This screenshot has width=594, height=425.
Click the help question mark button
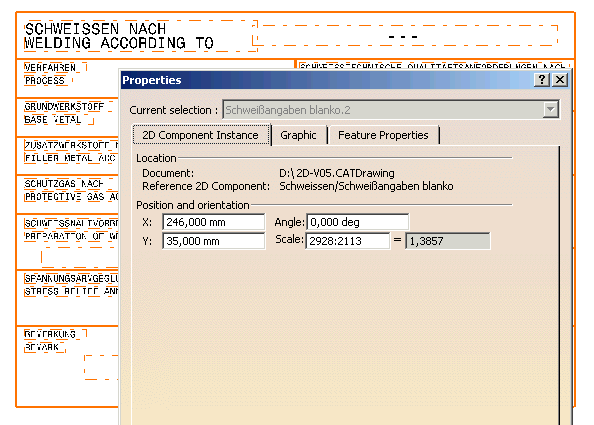tap(542, 80)
